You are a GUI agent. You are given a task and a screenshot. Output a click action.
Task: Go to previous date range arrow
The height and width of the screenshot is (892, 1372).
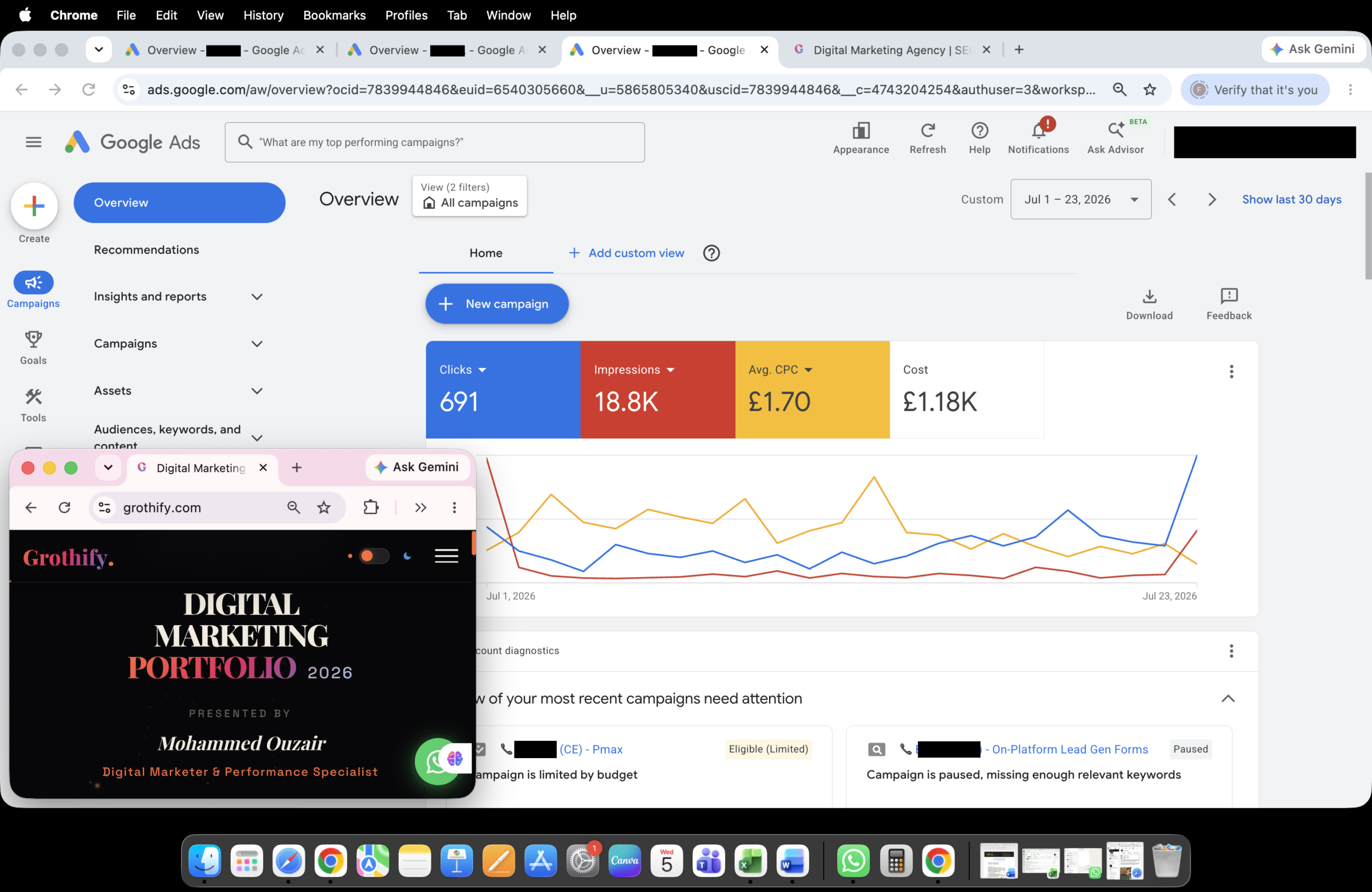pos(1172,199)
